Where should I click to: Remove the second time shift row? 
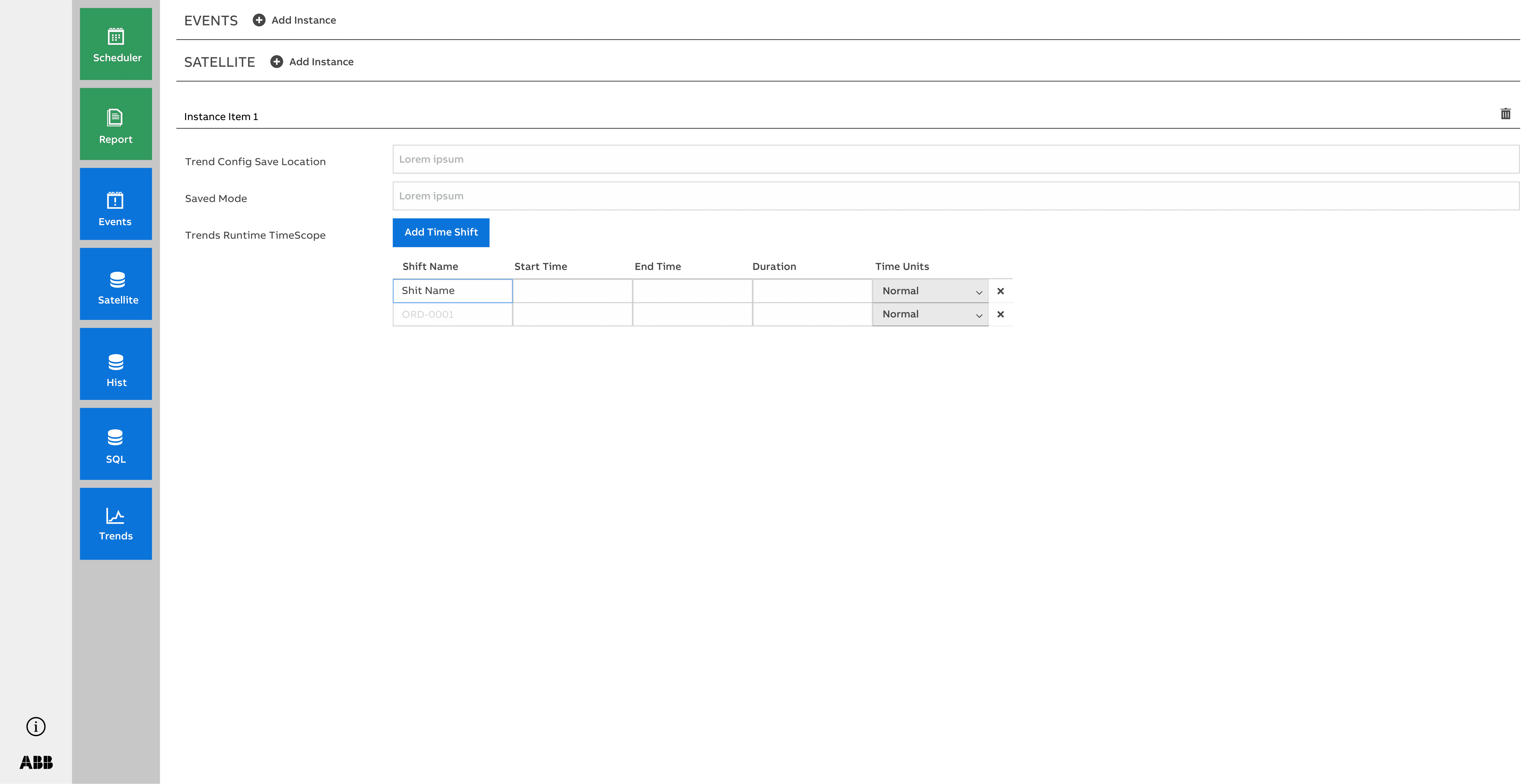pyautogui.click(x=1001, y=314)
